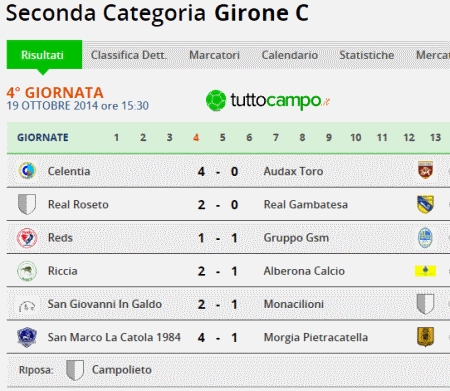Select San Marco La Catola blue crest

click(27, 337)
